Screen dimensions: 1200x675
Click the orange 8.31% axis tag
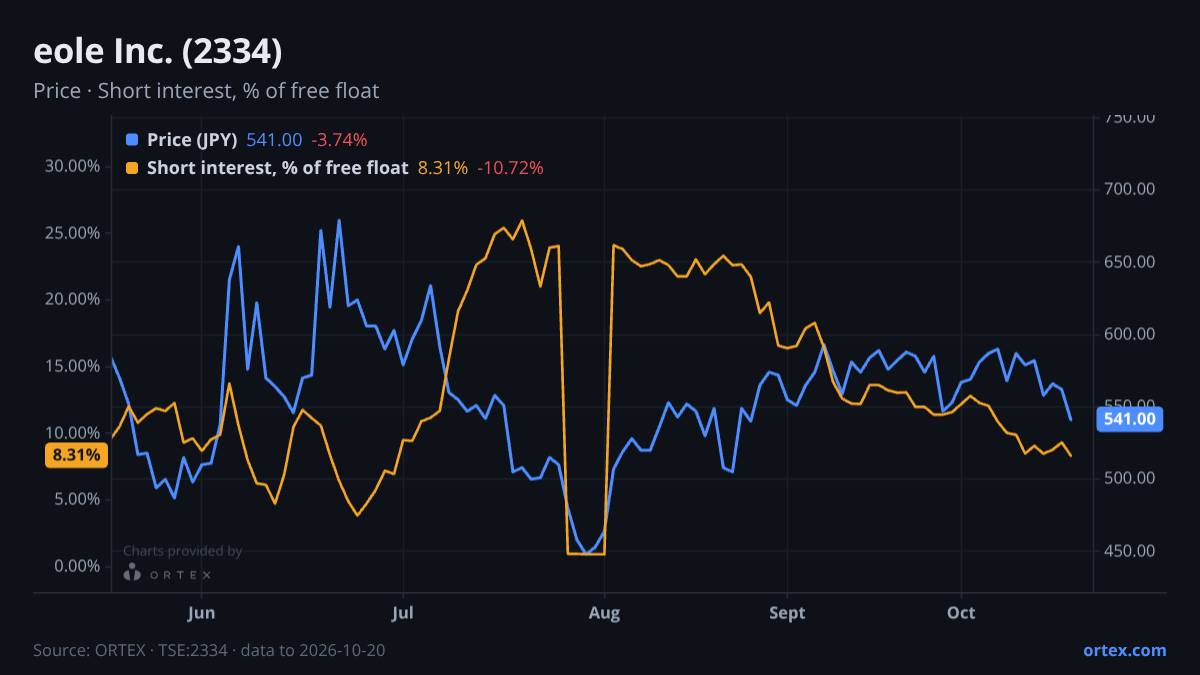(x=76, y=455)
